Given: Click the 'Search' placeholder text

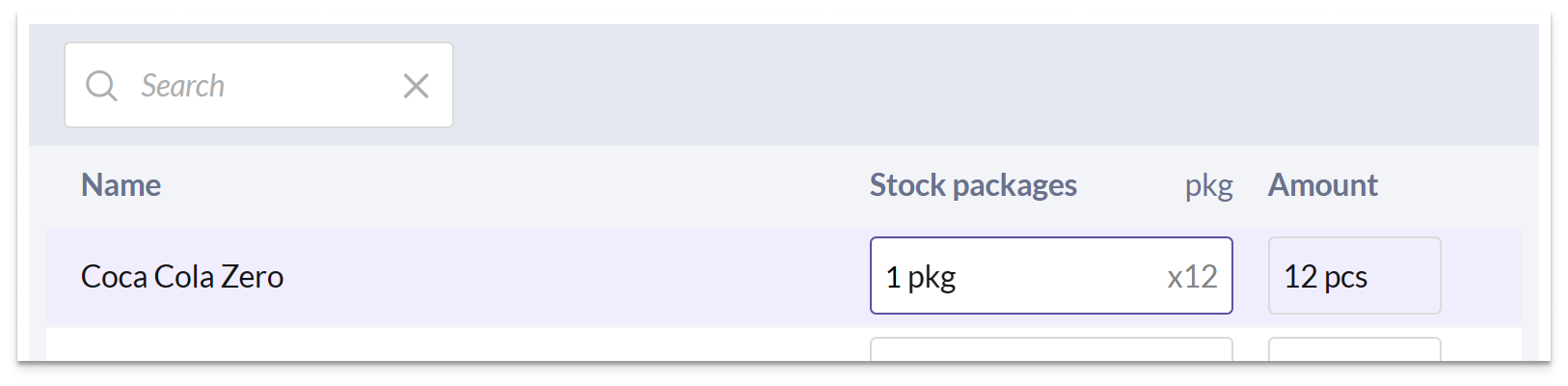Looking at the screenshot, I should [182, 86].
